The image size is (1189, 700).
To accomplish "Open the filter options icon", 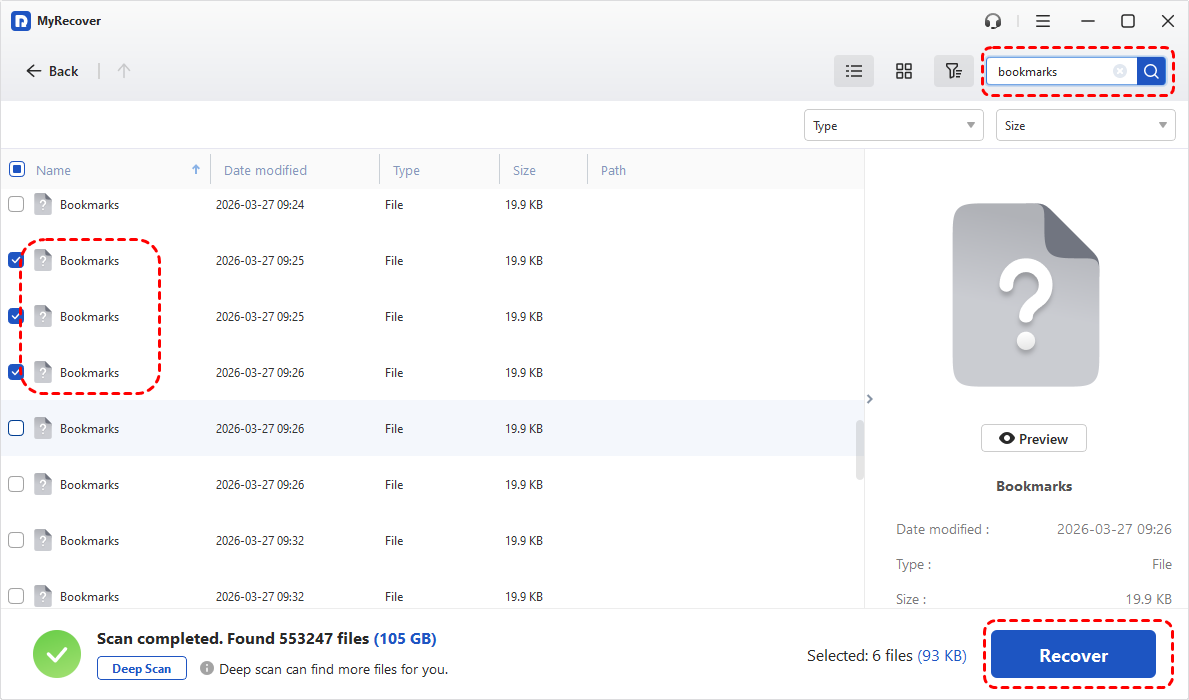I will tap(953, 71).
